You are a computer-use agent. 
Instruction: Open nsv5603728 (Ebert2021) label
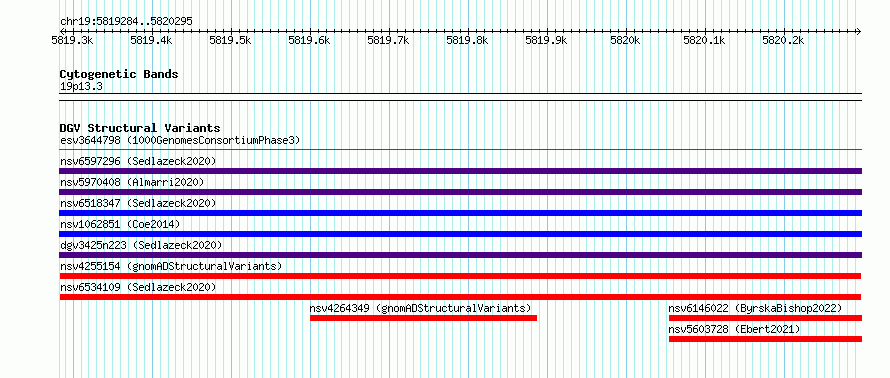734,329
